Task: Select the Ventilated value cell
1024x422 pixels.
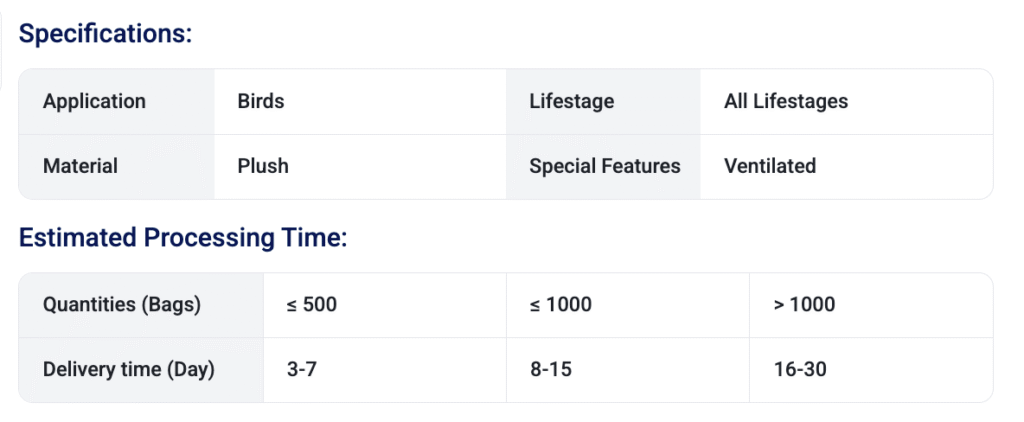Action: [x=769, y=166]
